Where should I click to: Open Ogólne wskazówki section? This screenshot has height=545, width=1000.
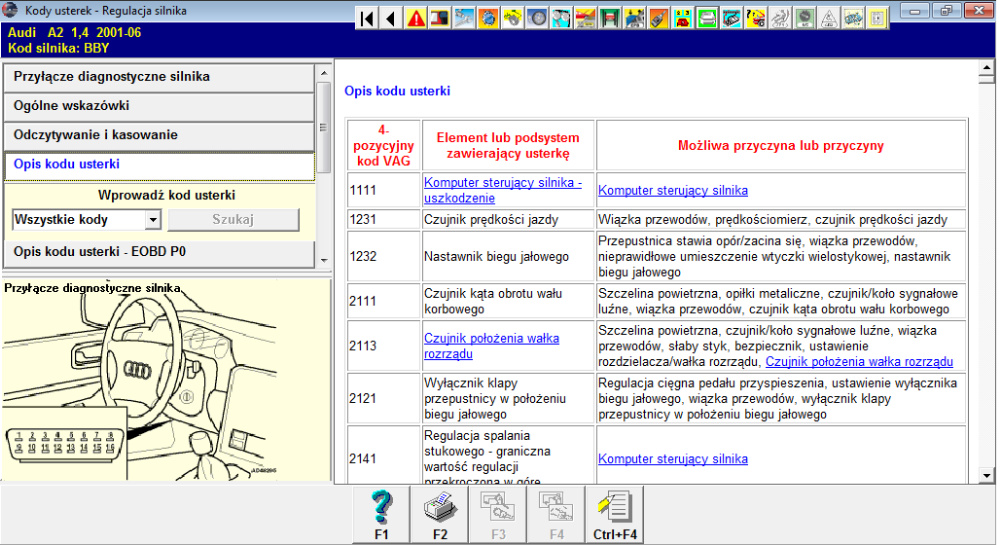click(x=159, y=106)
